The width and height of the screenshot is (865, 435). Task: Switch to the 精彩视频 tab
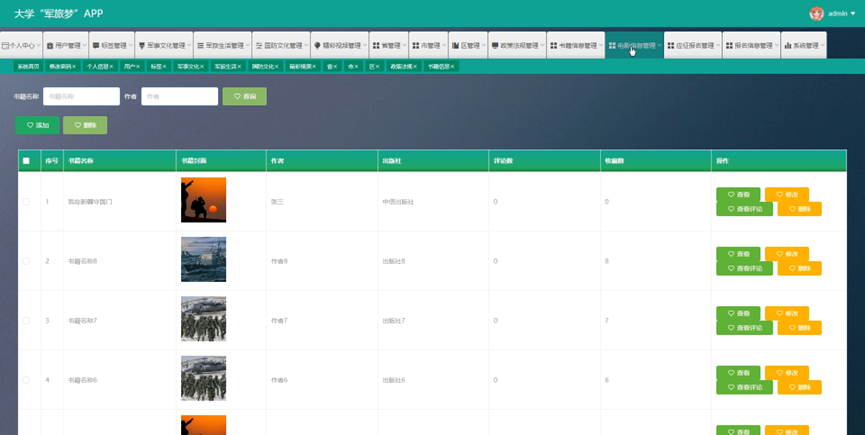pos(303,67)
